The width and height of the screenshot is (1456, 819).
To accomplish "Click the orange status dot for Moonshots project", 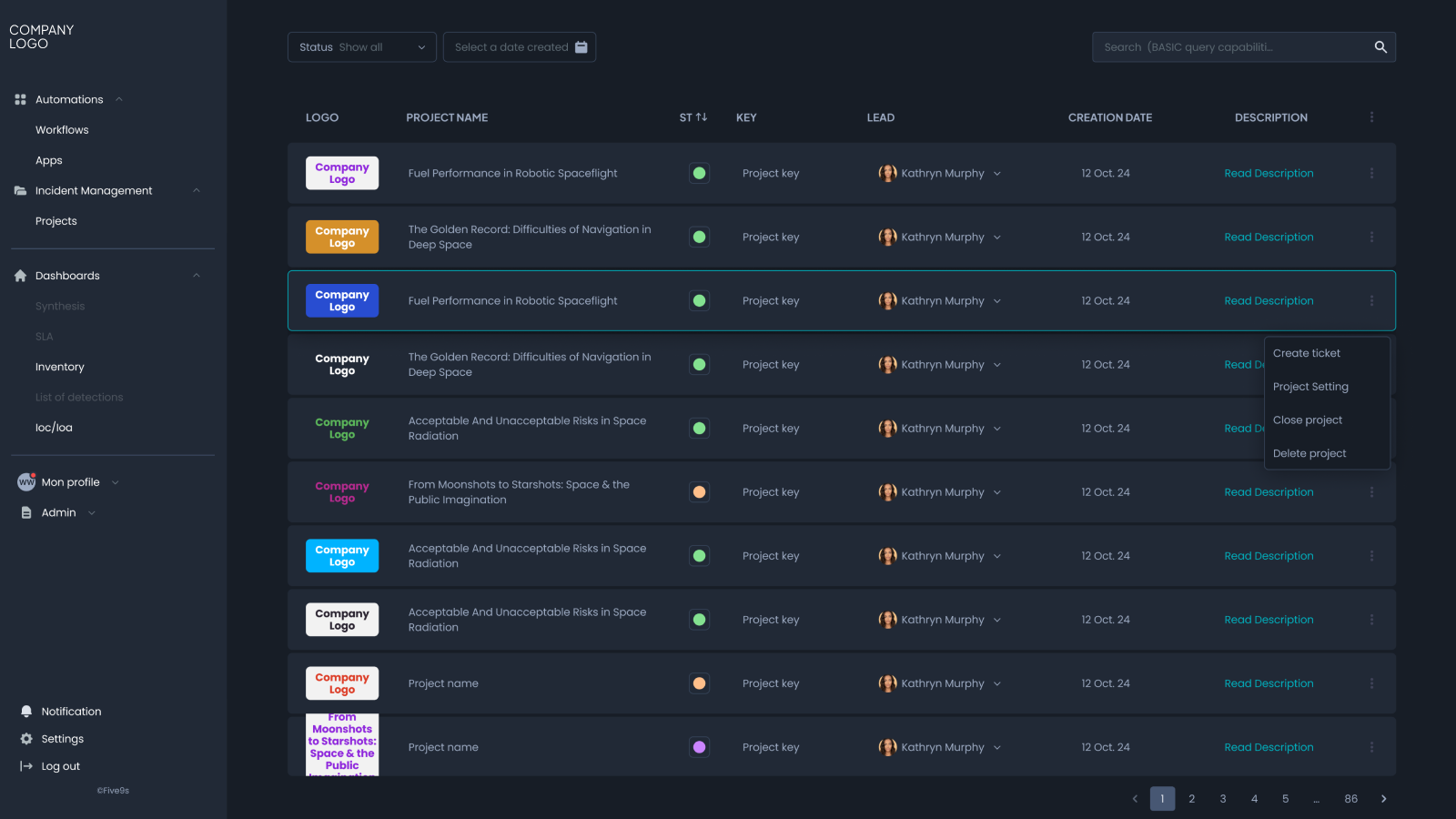I will coord(699,492).
